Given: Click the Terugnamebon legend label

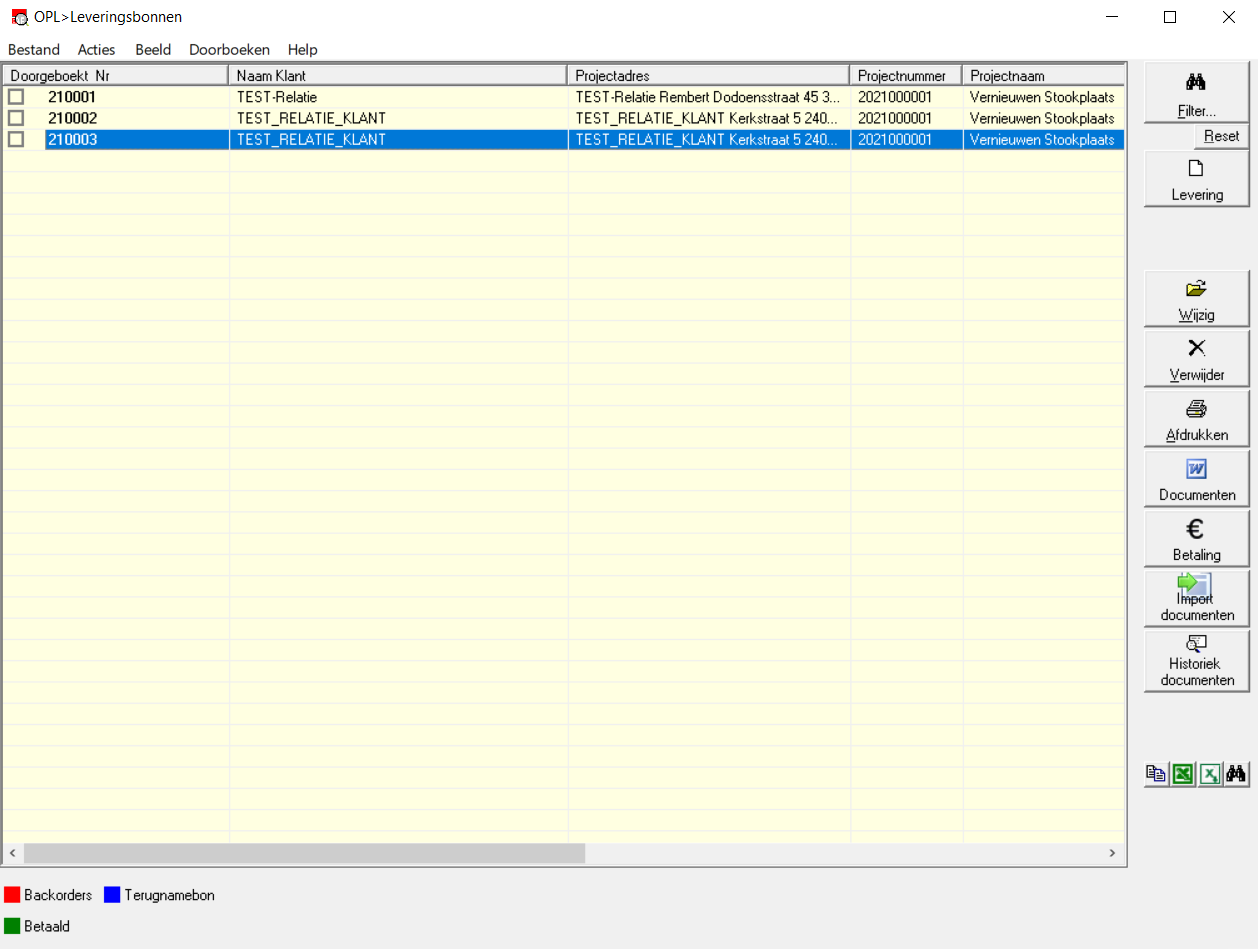Looking at the screenshot, I should point(169,895).
